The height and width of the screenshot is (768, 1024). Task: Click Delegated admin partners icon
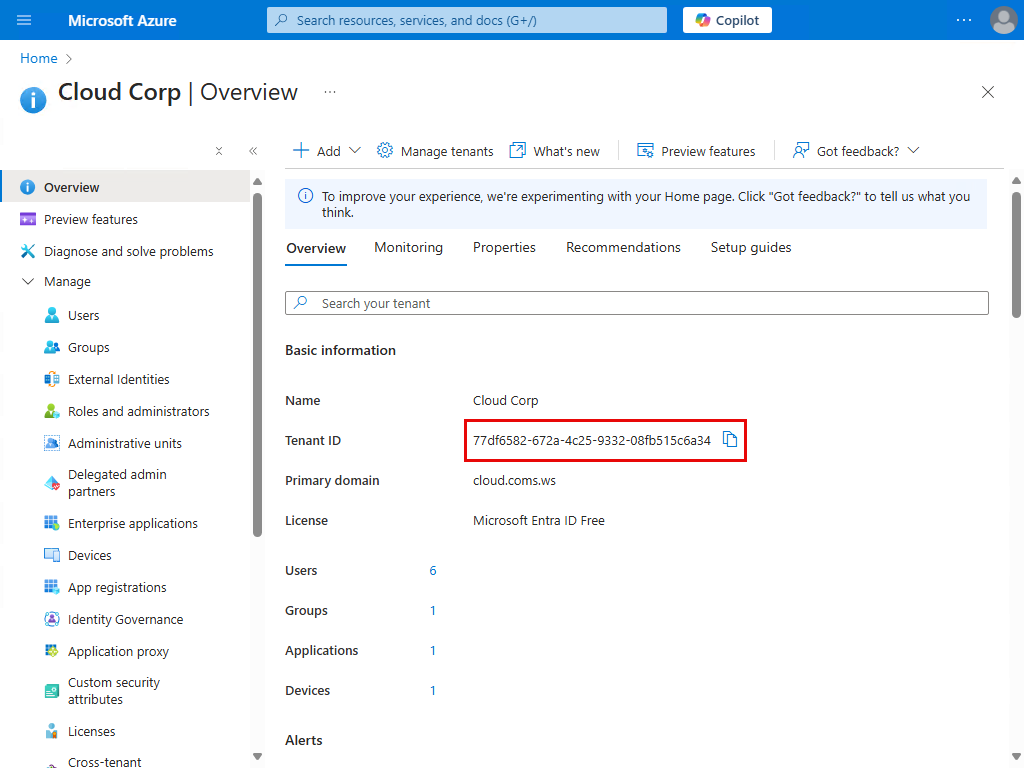(x=52, y=483)
